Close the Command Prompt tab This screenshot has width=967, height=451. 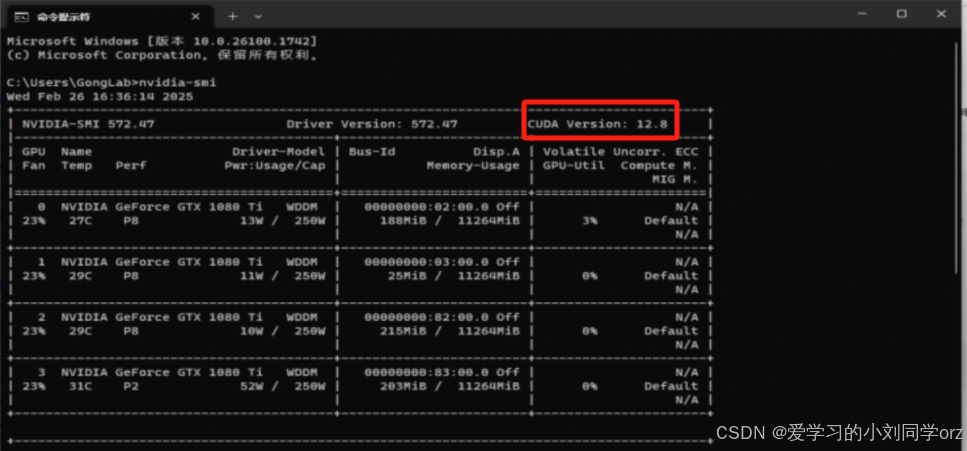(196, 17)
